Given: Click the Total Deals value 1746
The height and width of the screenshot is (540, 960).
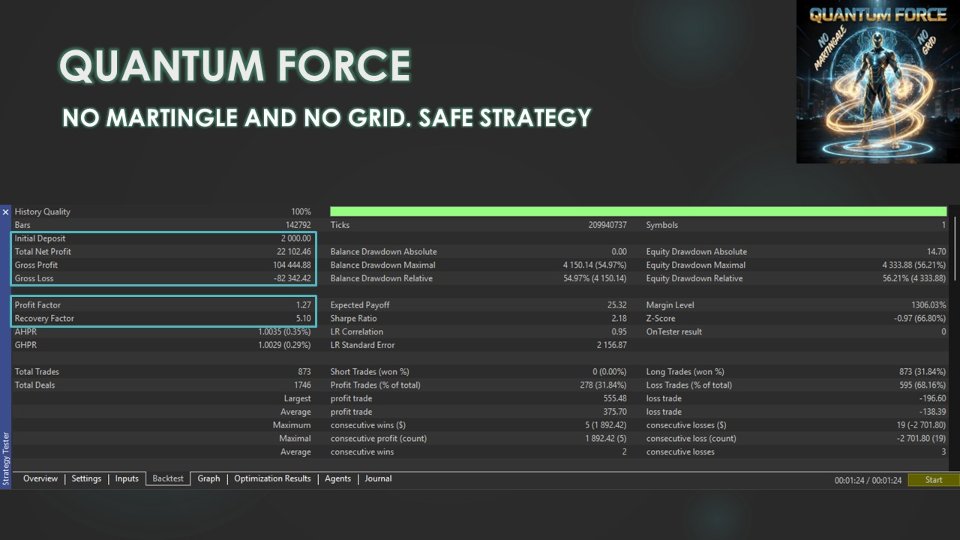Looking at the screenshot, I should coord(302,385).
